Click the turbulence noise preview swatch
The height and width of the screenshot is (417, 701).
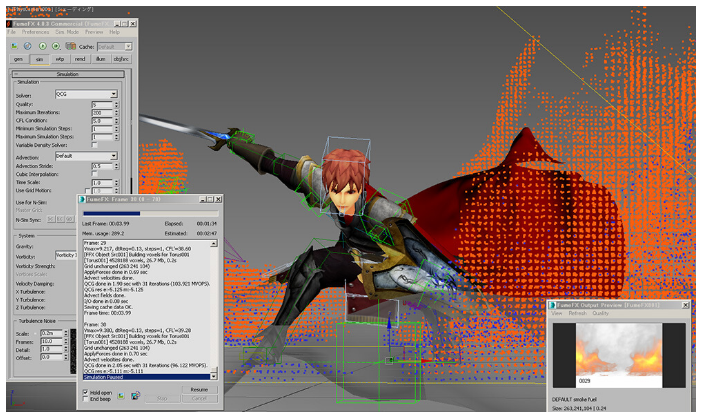tap(73, 351)
